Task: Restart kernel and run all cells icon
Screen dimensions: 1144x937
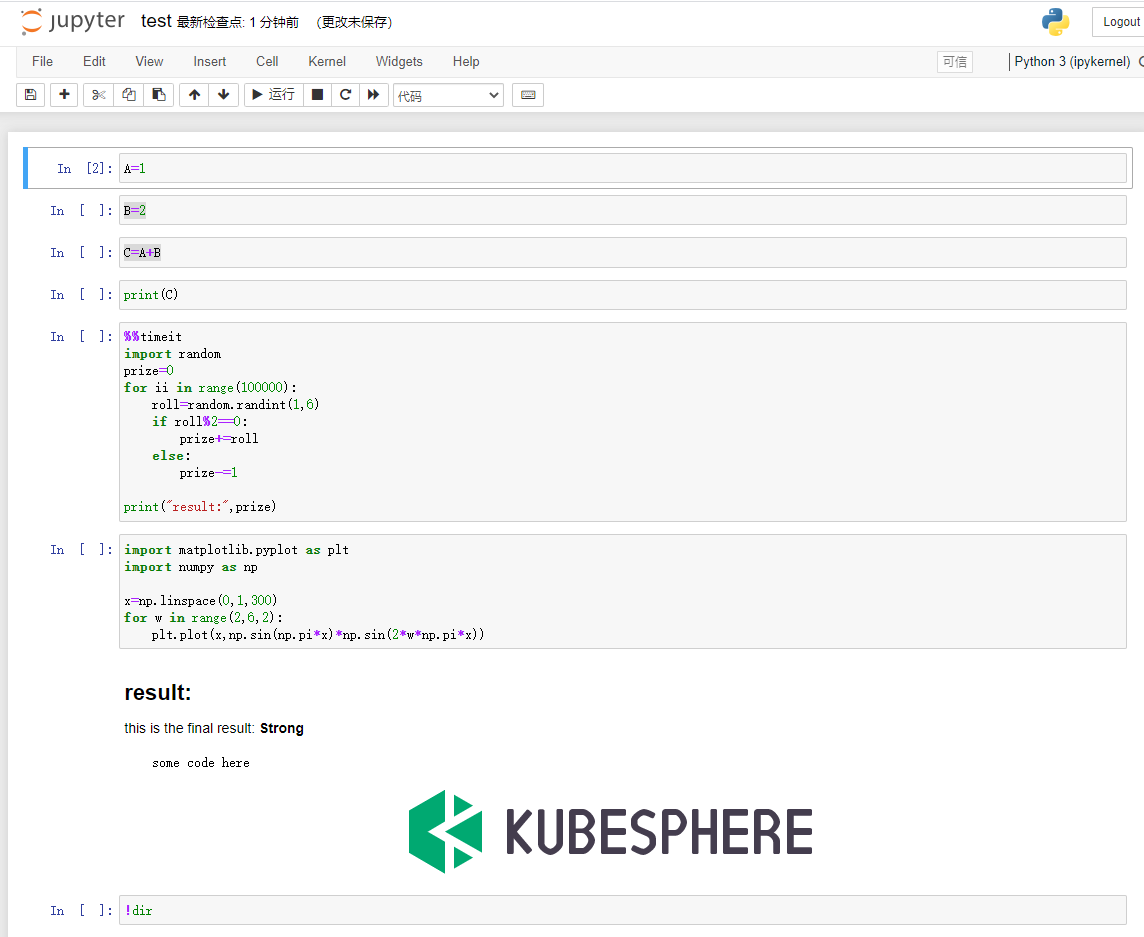Action: click(x=374, y=95)
